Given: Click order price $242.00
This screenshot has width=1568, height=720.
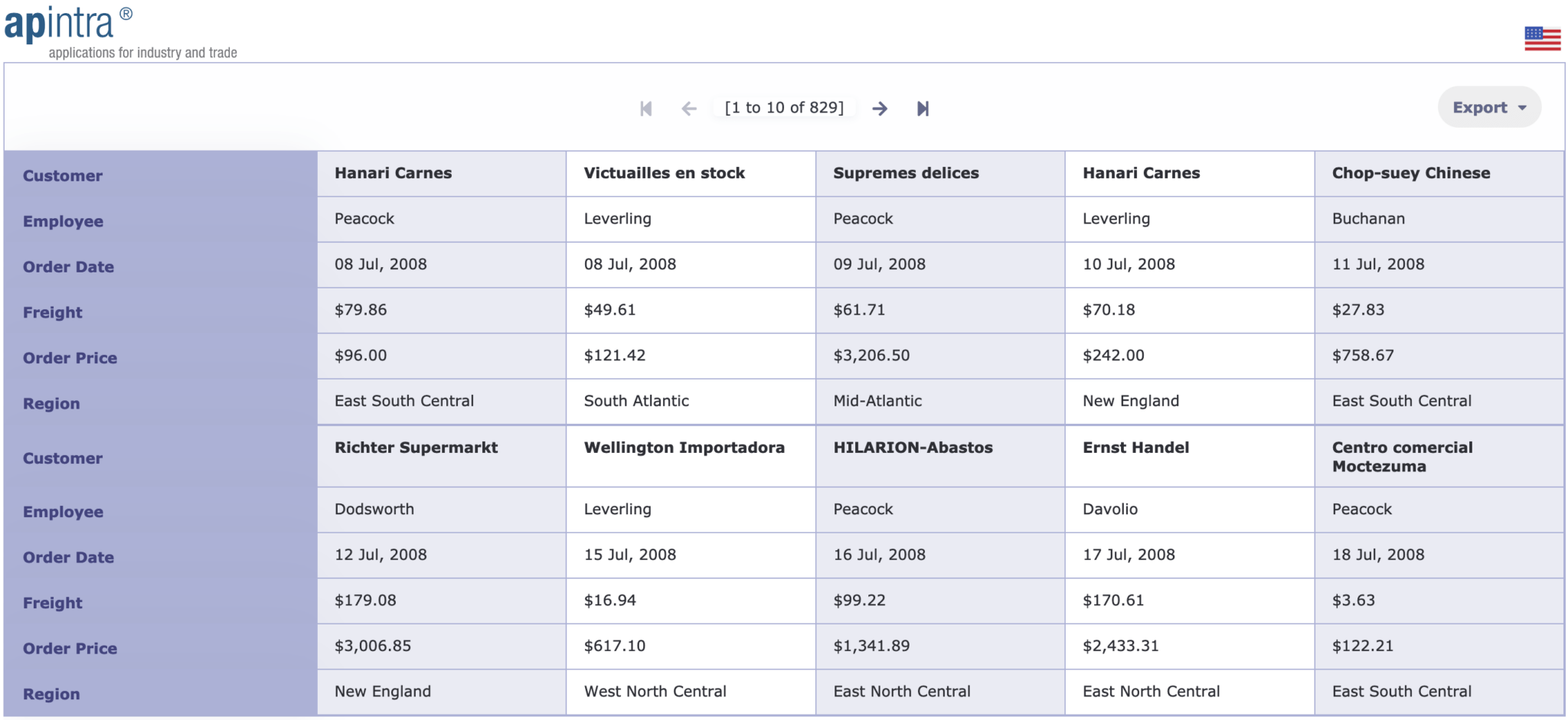Looking at the screenshot, I should (x=1113, y=356).
